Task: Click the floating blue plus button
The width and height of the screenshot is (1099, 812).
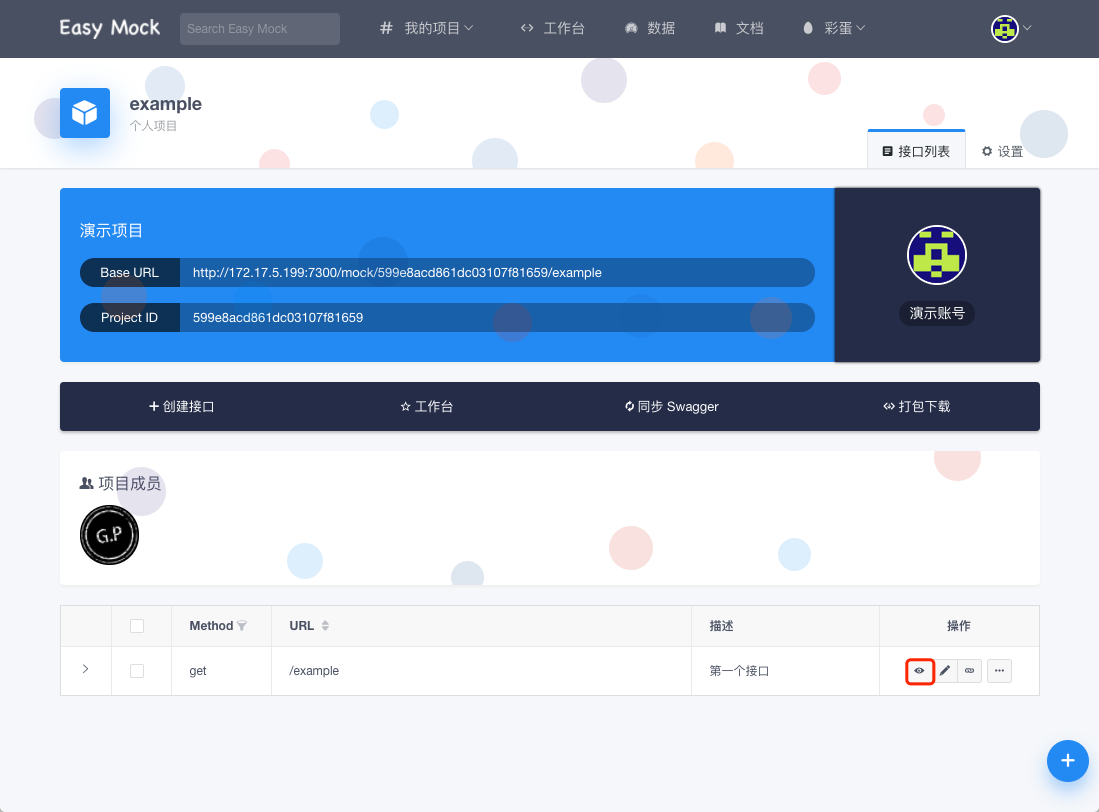Action: pos(1067,761)
